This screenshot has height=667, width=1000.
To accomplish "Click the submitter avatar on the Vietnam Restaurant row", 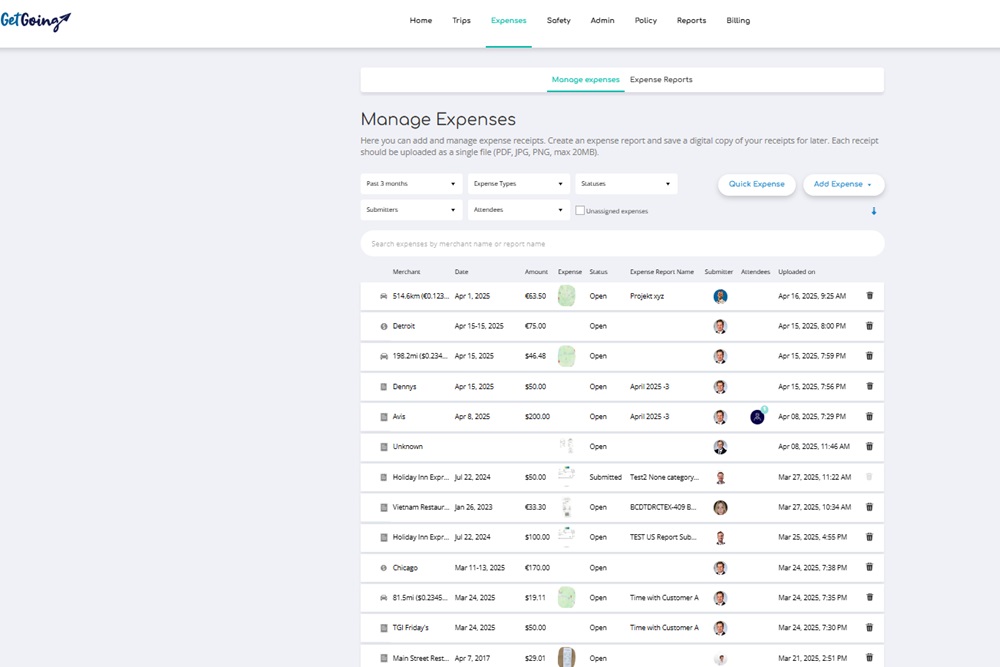I will pyautogui.click(x=720, y=507).
